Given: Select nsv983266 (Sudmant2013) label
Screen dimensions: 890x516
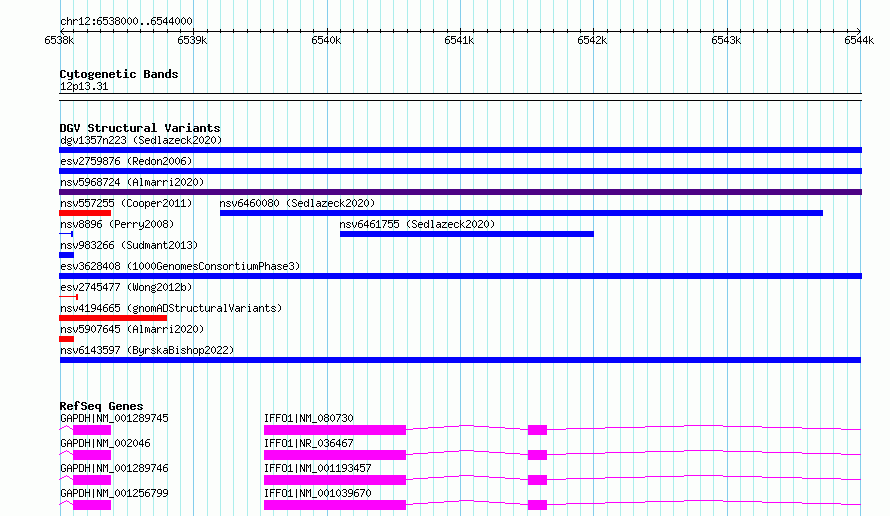Looking at the screenshot, I should click(129, 245).
